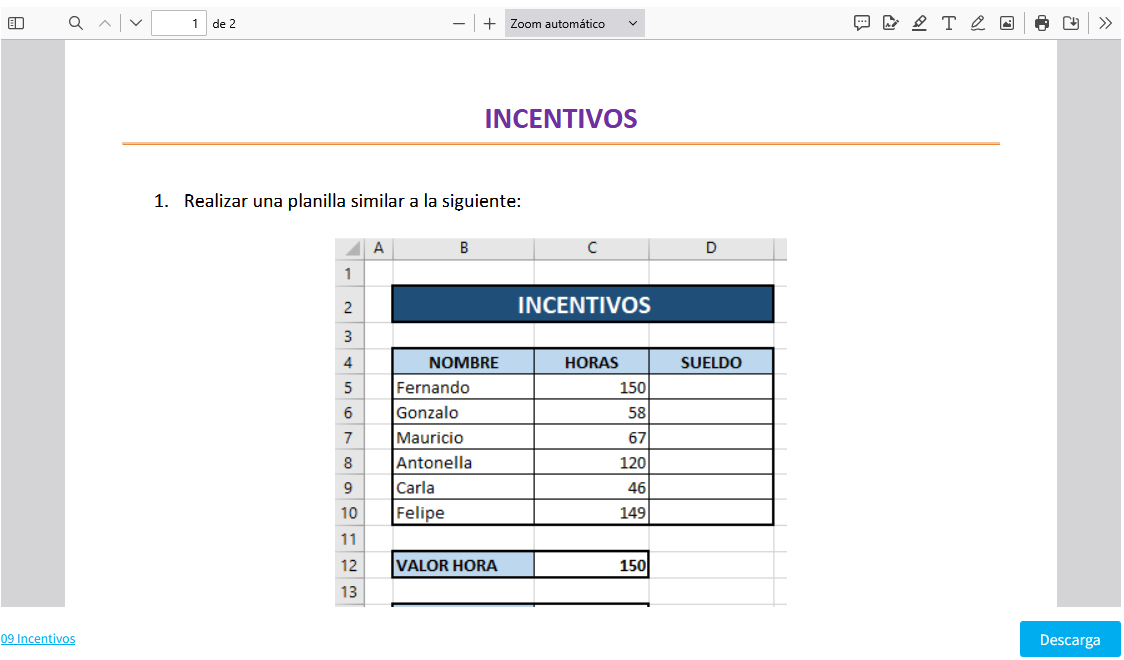The height and width of the screenshot is (660, 1124).
Task: Open the find-in-document search
Action: [76, 23]
